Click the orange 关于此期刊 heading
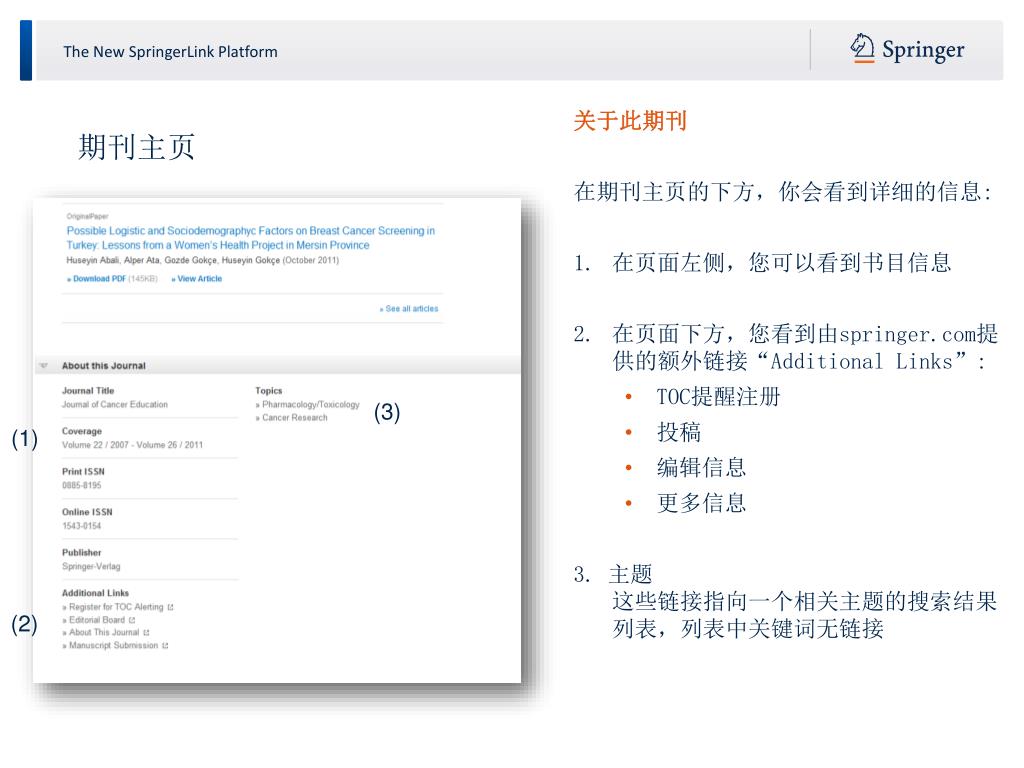 630,121
